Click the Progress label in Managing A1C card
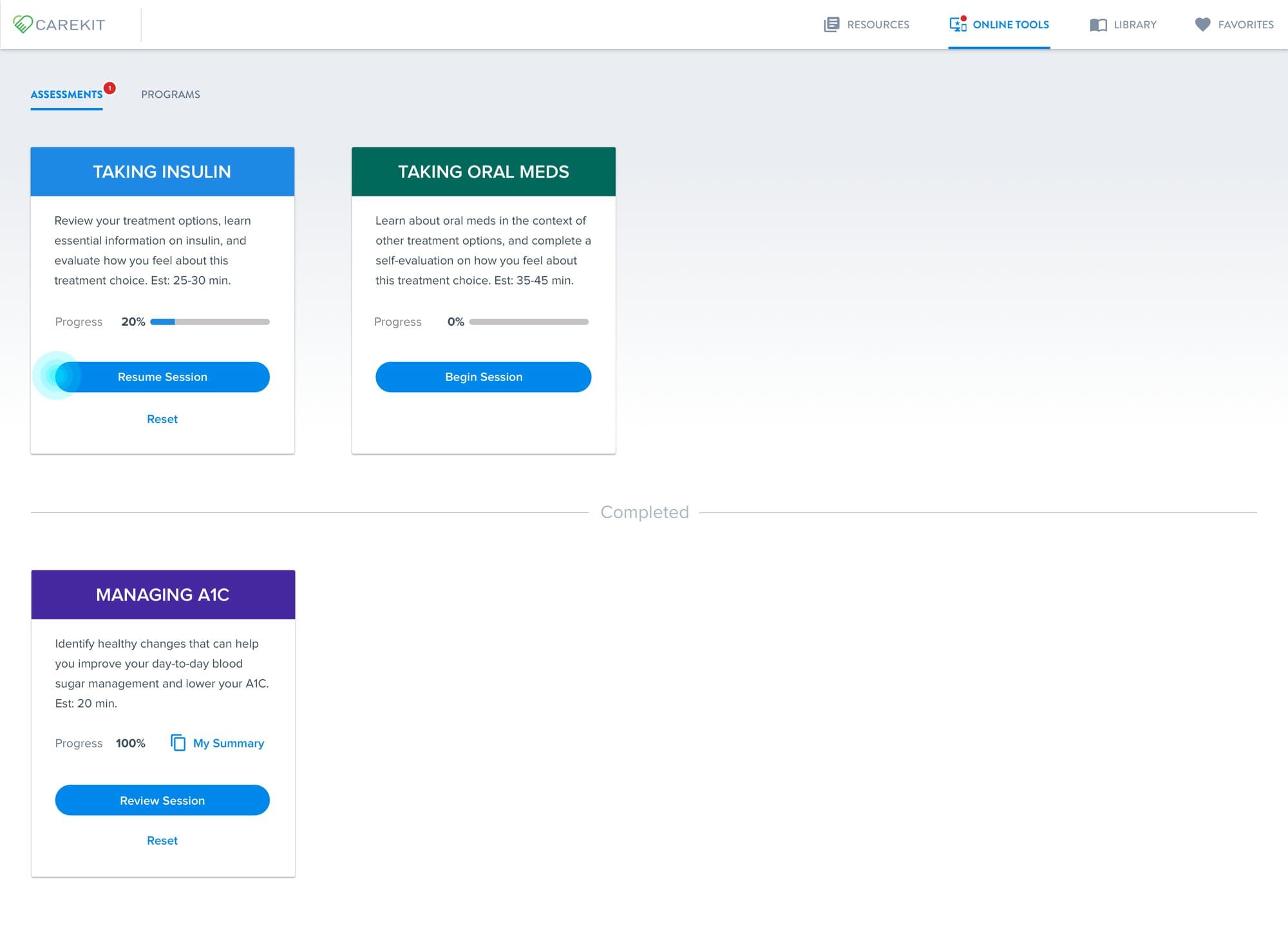Image resolution: width=1288 pixels, height=938 pixels. (79, 743)
